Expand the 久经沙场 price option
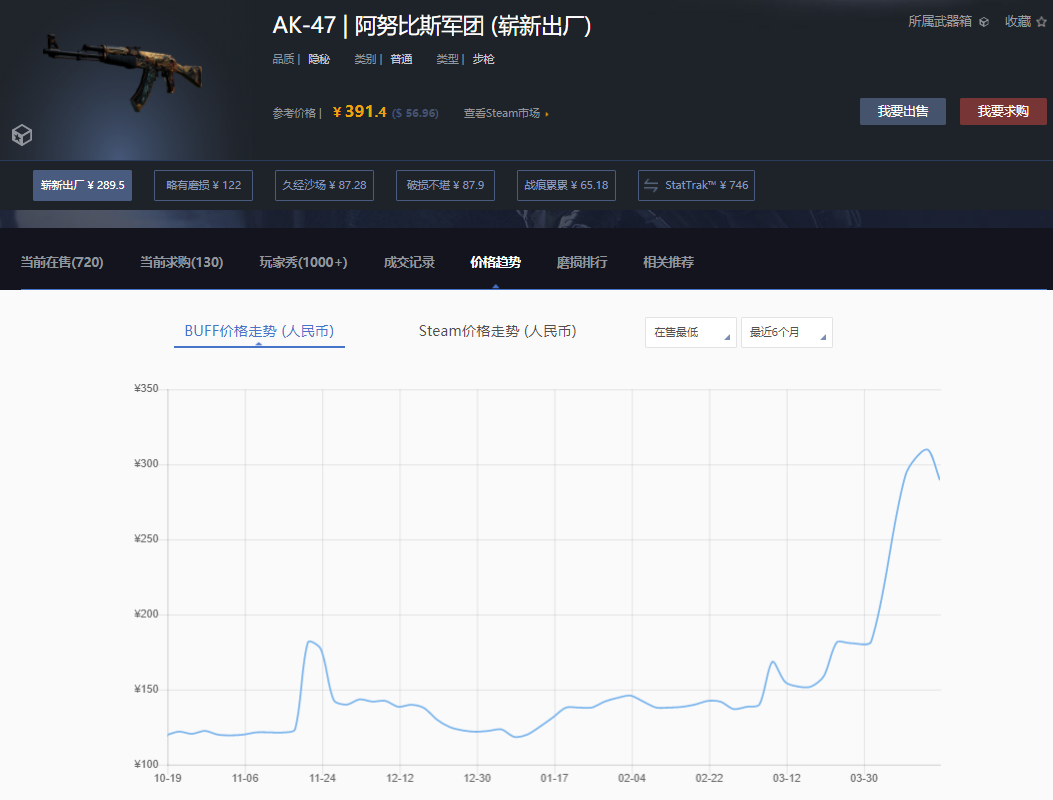 click(x=324, y=185)
